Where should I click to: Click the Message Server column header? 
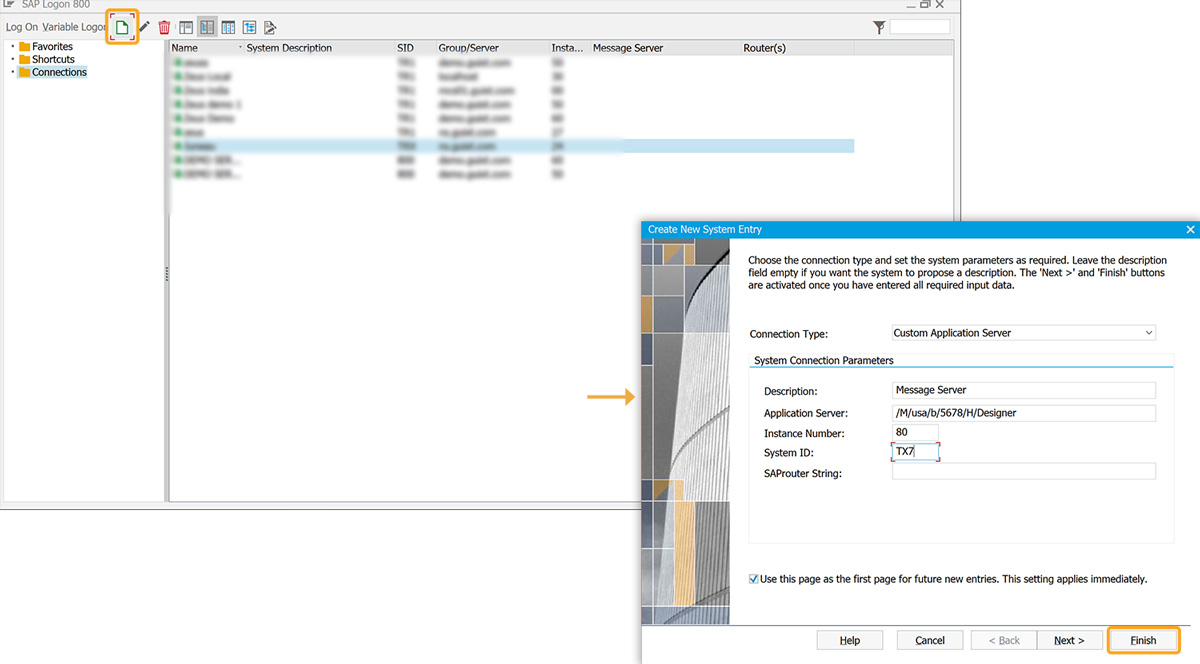(628, 48)
